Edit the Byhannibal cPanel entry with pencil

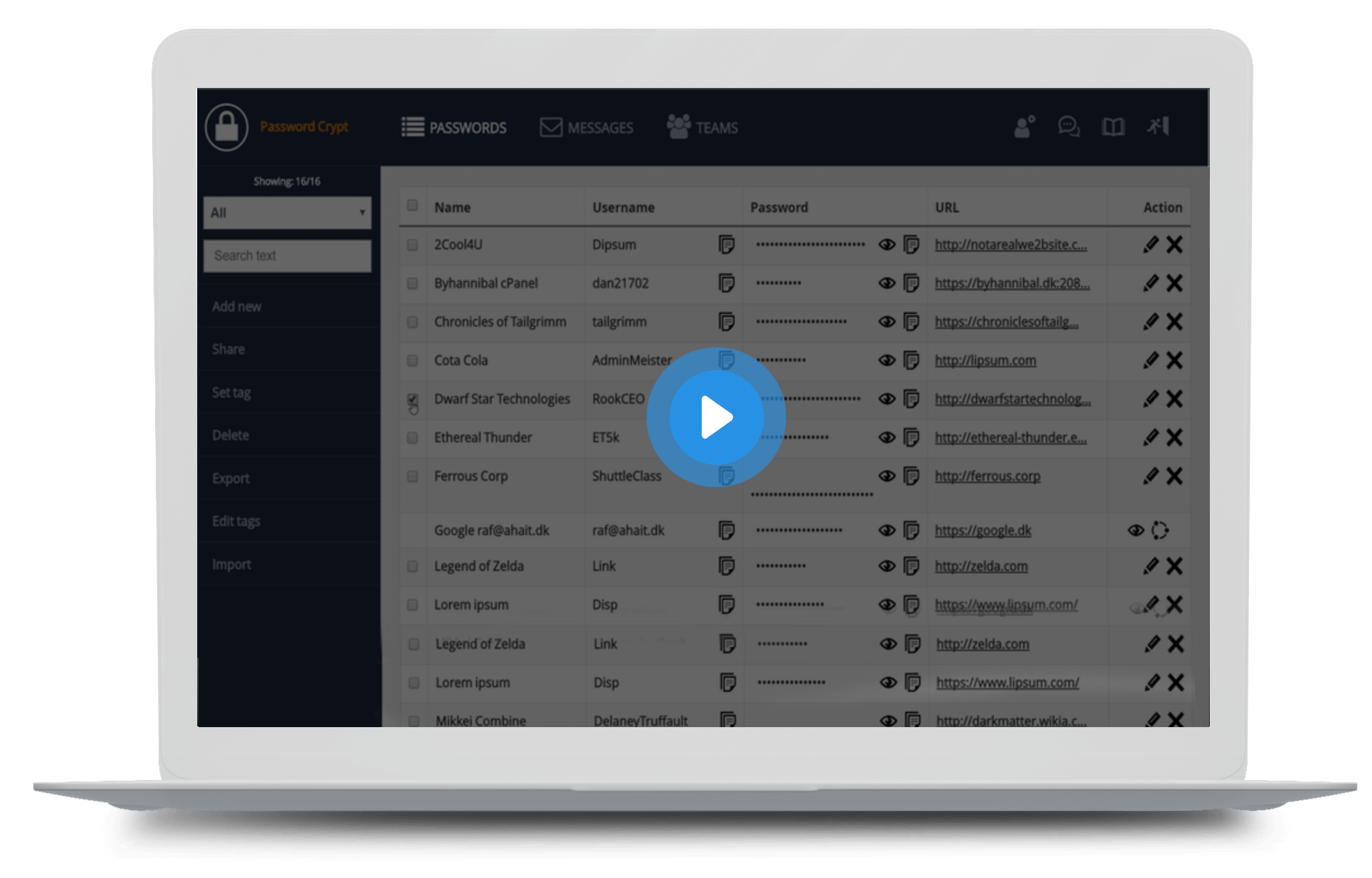pyautogui.click(x=1150, y=283)
